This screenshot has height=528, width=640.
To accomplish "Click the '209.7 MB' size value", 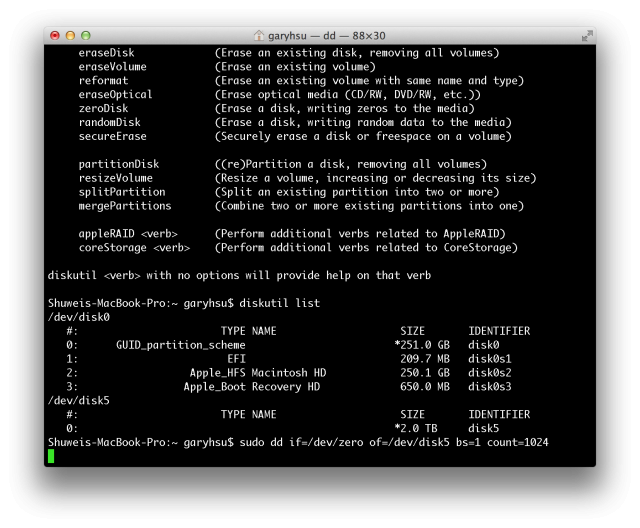I will 425,359.
